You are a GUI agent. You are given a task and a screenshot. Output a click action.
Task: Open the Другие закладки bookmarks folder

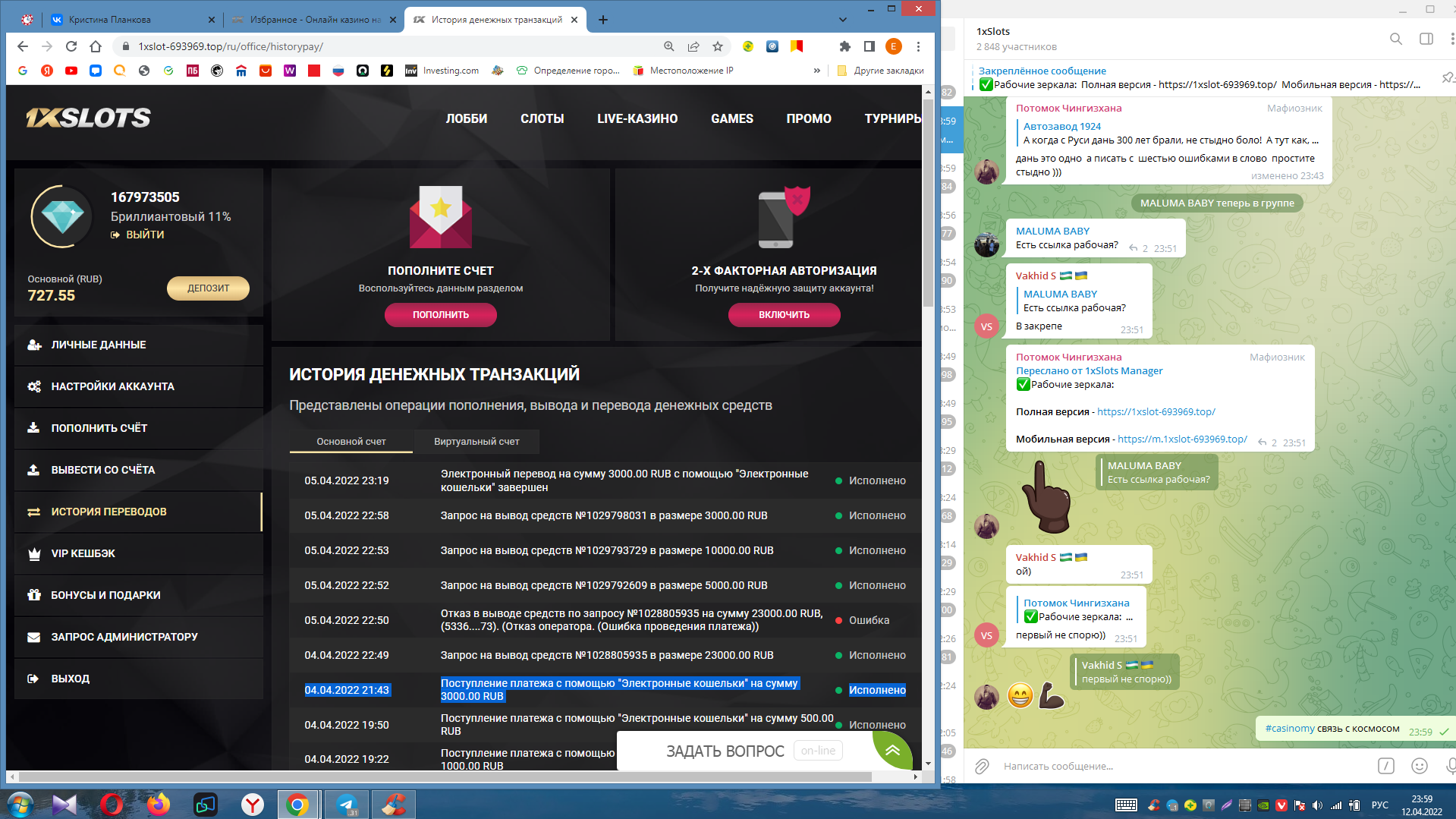880,71
